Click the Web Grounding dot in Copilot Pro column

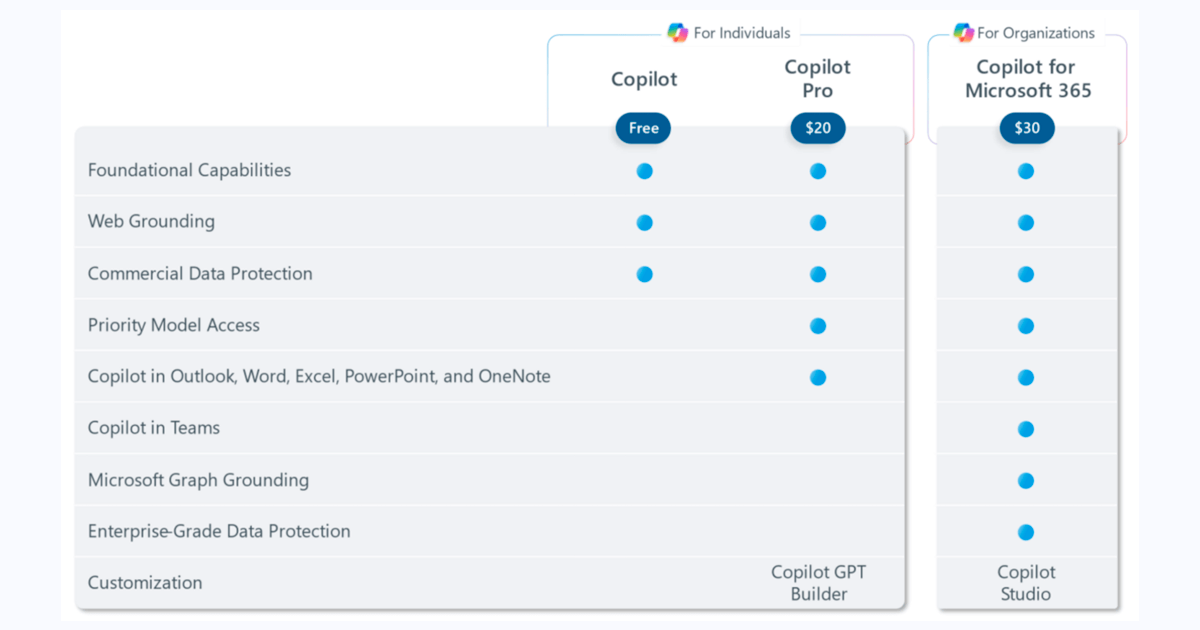pyautogui.click(x=818, y=222)
